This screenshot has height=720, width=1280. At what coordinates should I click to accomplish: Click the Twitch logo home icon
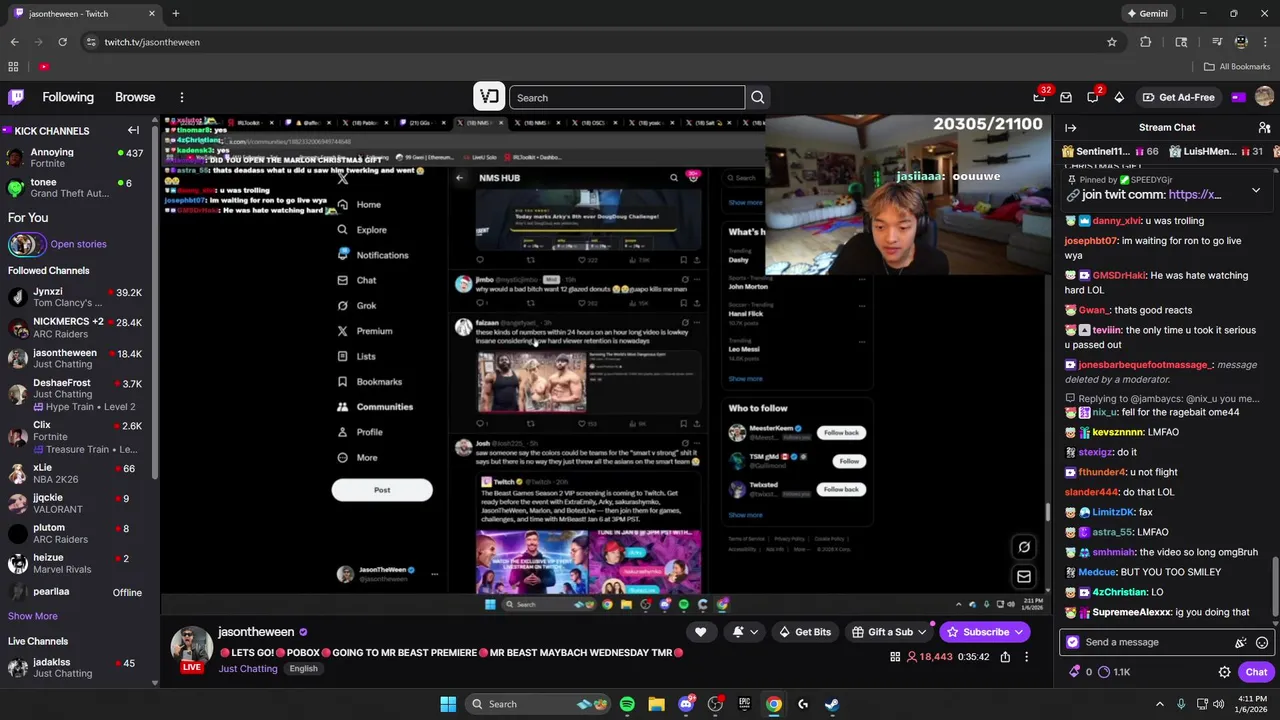(16, 97)
